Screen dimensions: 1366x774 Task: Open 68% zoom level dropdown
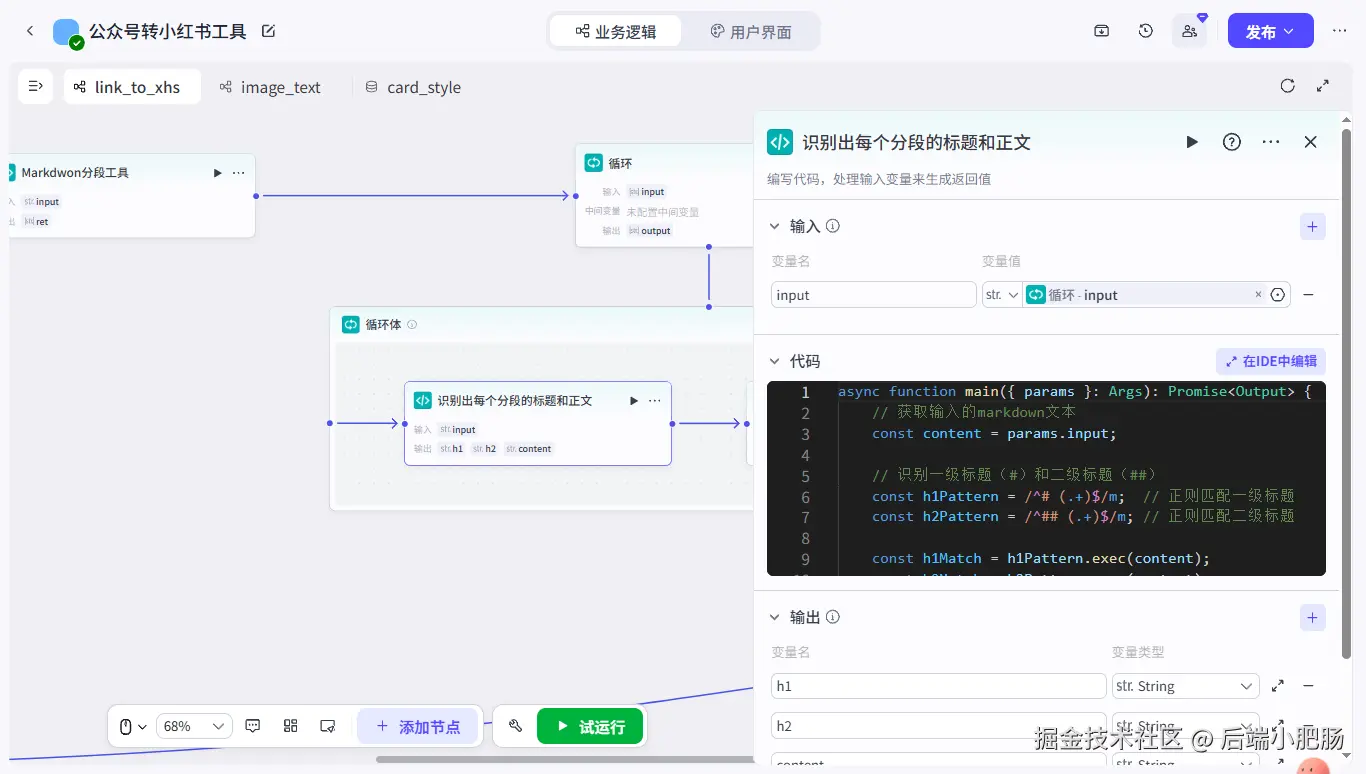click(194, 726)
